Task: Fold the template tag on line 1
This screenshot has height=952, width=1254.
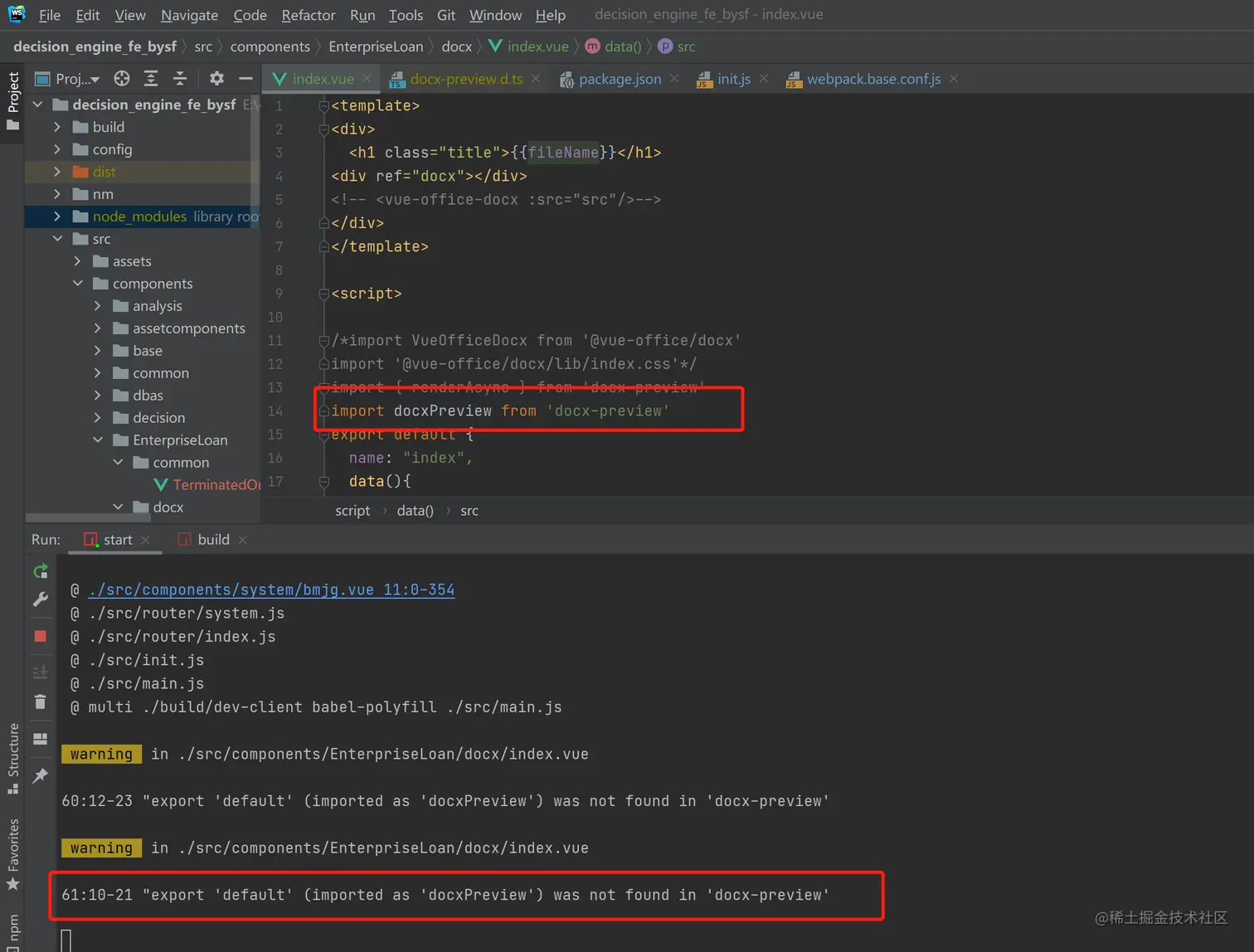Action: 324,106
